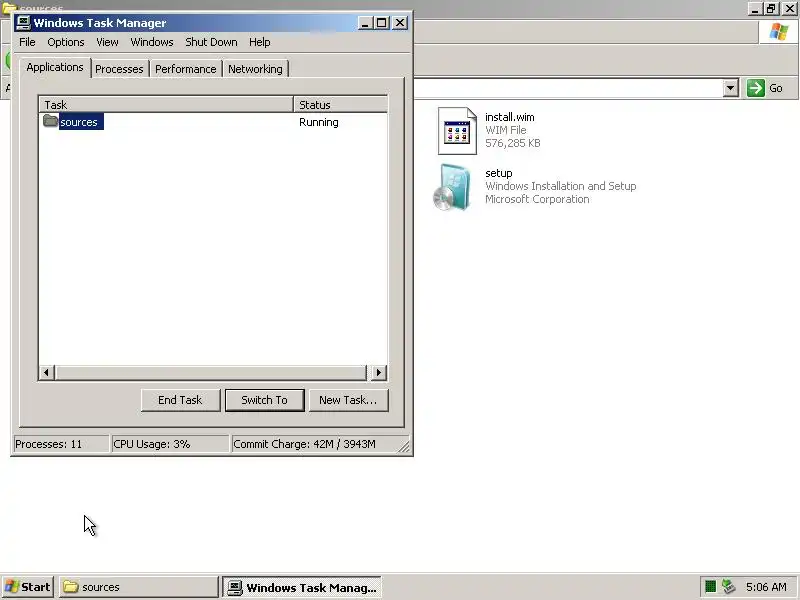
Task: Click the Windows flag logo in Explorer
Action: (x=779, y=32)
